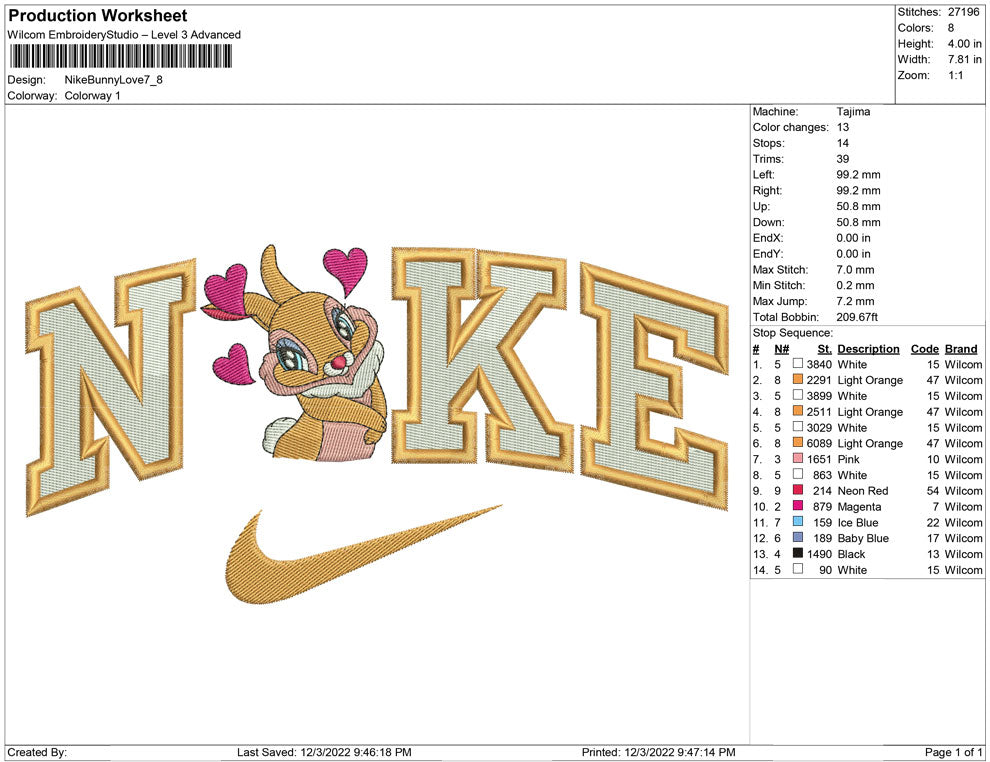
Task: Click the Max Jump value '7.2 mm'
Action: 856,301
